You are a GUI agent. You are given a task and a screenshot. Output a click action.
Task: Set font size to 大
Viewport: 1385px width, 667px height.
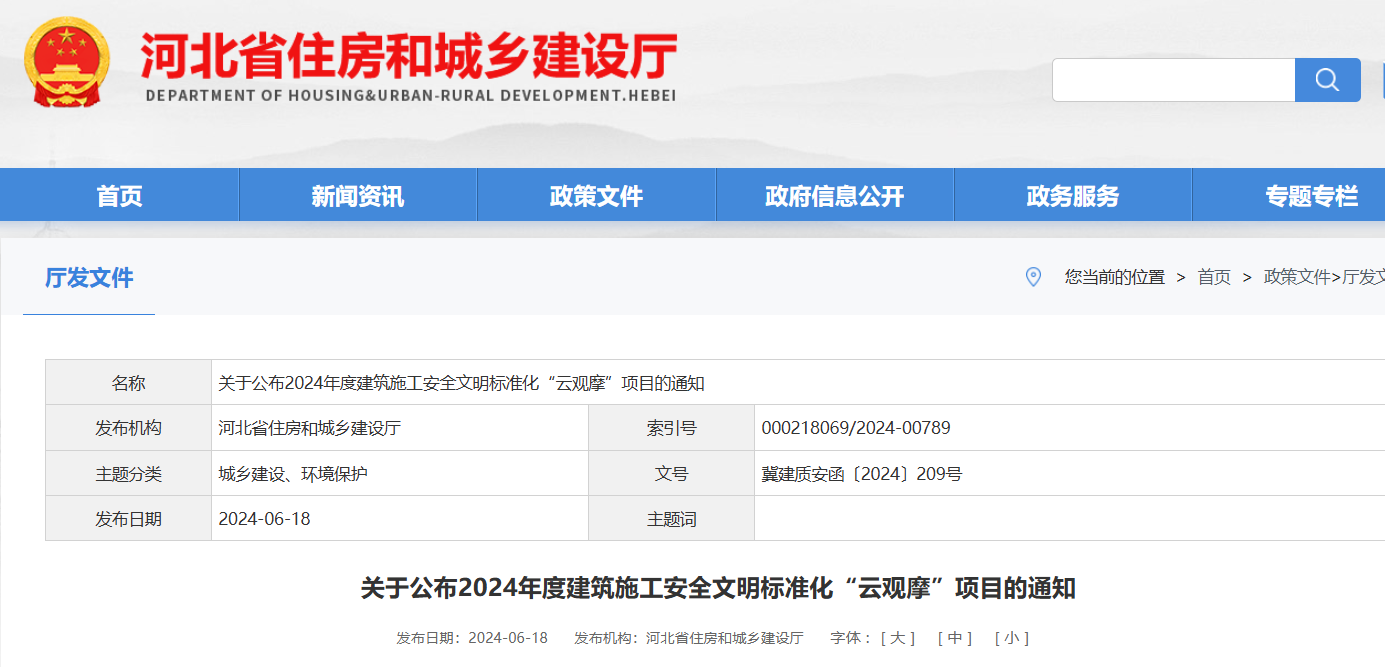pos(898,638)
